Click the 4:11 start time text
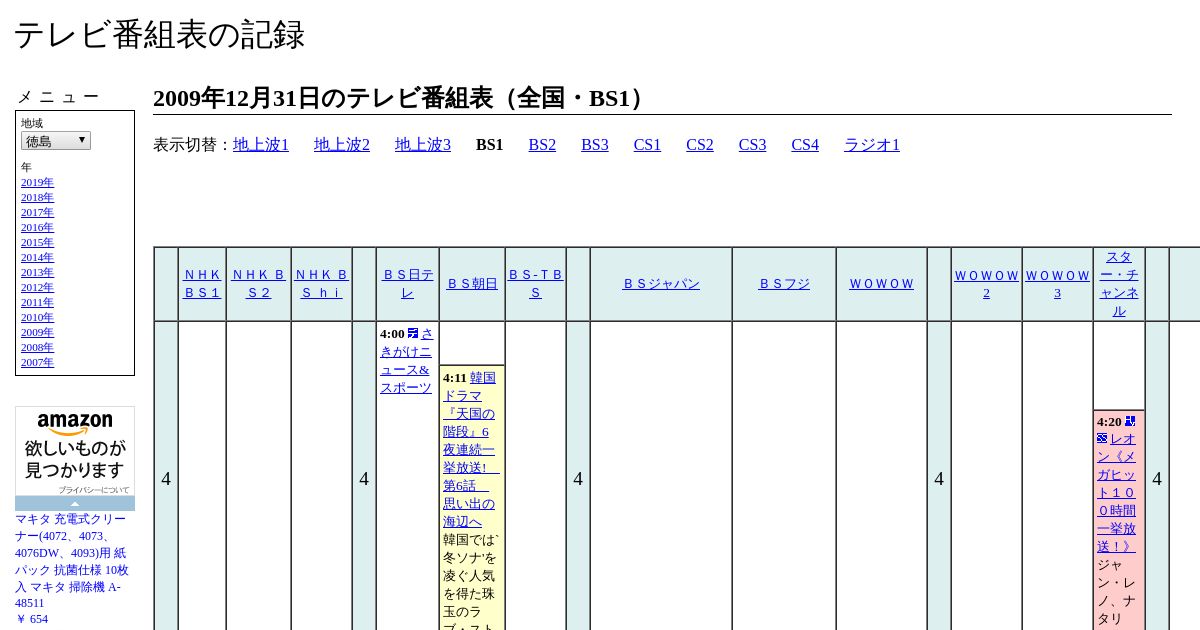Viewport: 1200px width, 630px height. point(455,378)
